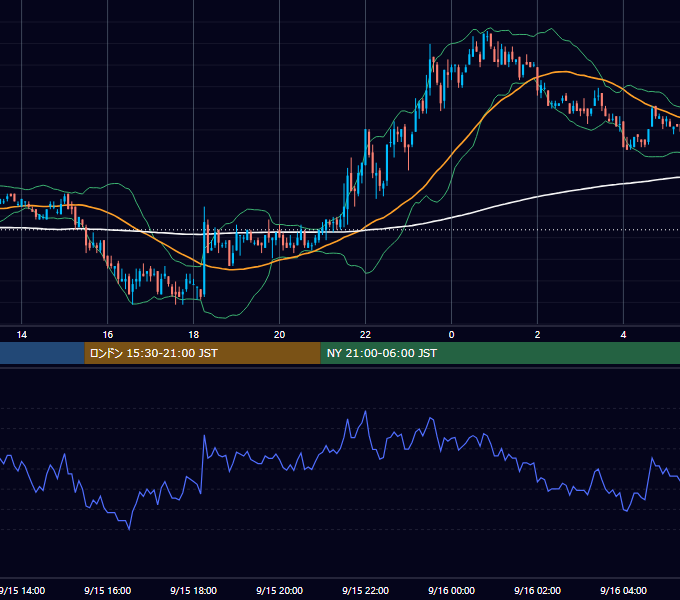The width and height of the screenshot is (680, 600).
Task: Click the 20 hour axis label
Action: pyautogui.click(x=279, y=335)
